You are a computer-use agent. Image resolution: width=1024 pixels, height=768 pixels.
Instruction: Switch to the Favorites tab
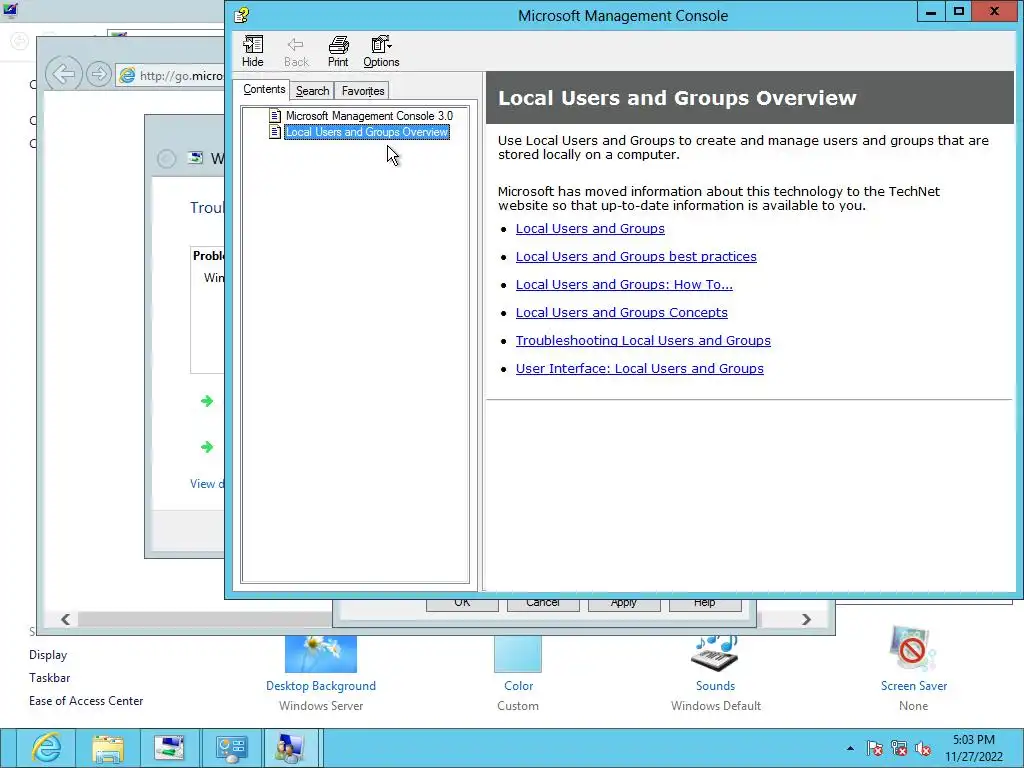pyautogui.click(x=362, y=91)
